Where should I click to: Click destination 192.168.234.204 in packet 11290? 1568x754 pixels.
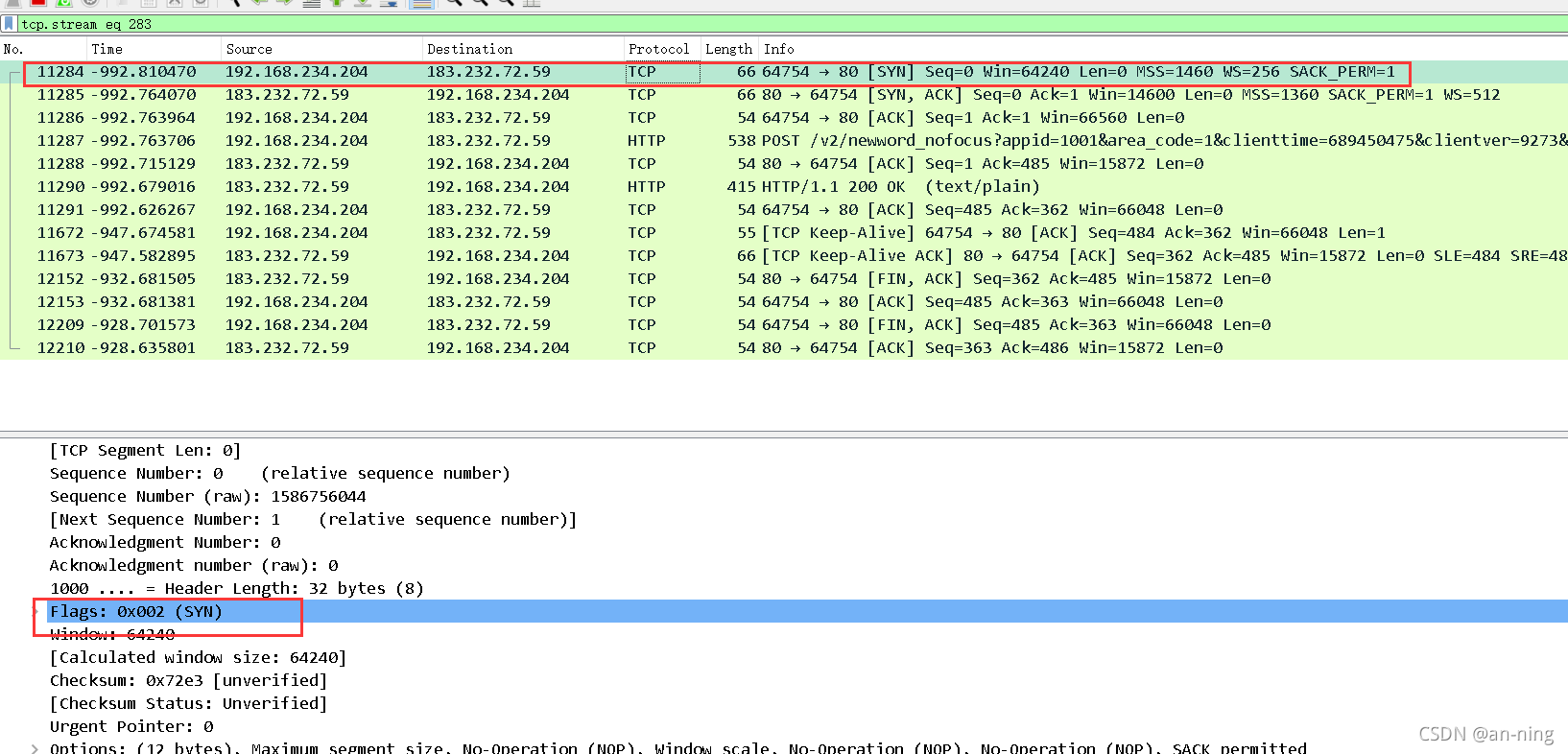click(498, 187)
